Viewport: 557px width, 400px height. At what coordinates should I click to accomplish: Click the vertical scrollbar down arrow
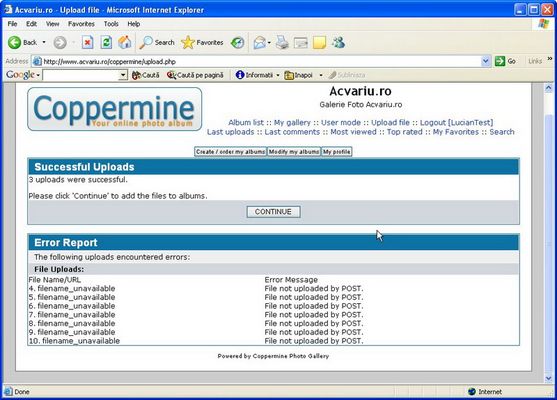click(x=548, y=378)
